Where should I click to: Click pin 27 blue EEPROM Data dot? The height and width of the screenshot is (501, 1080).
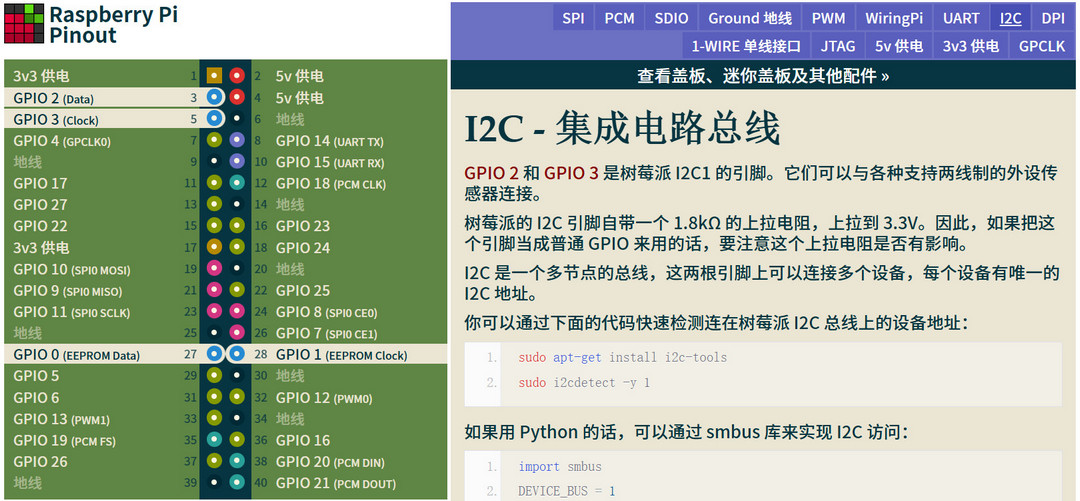214,354
